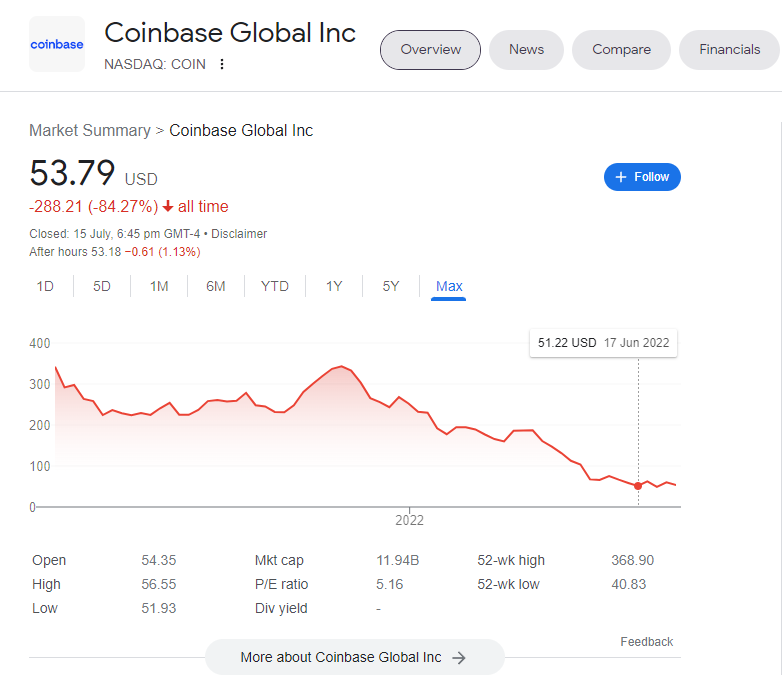782x675 pixels.
Task: Switch chart to YTD range
Action: click(x=275, y=286)
